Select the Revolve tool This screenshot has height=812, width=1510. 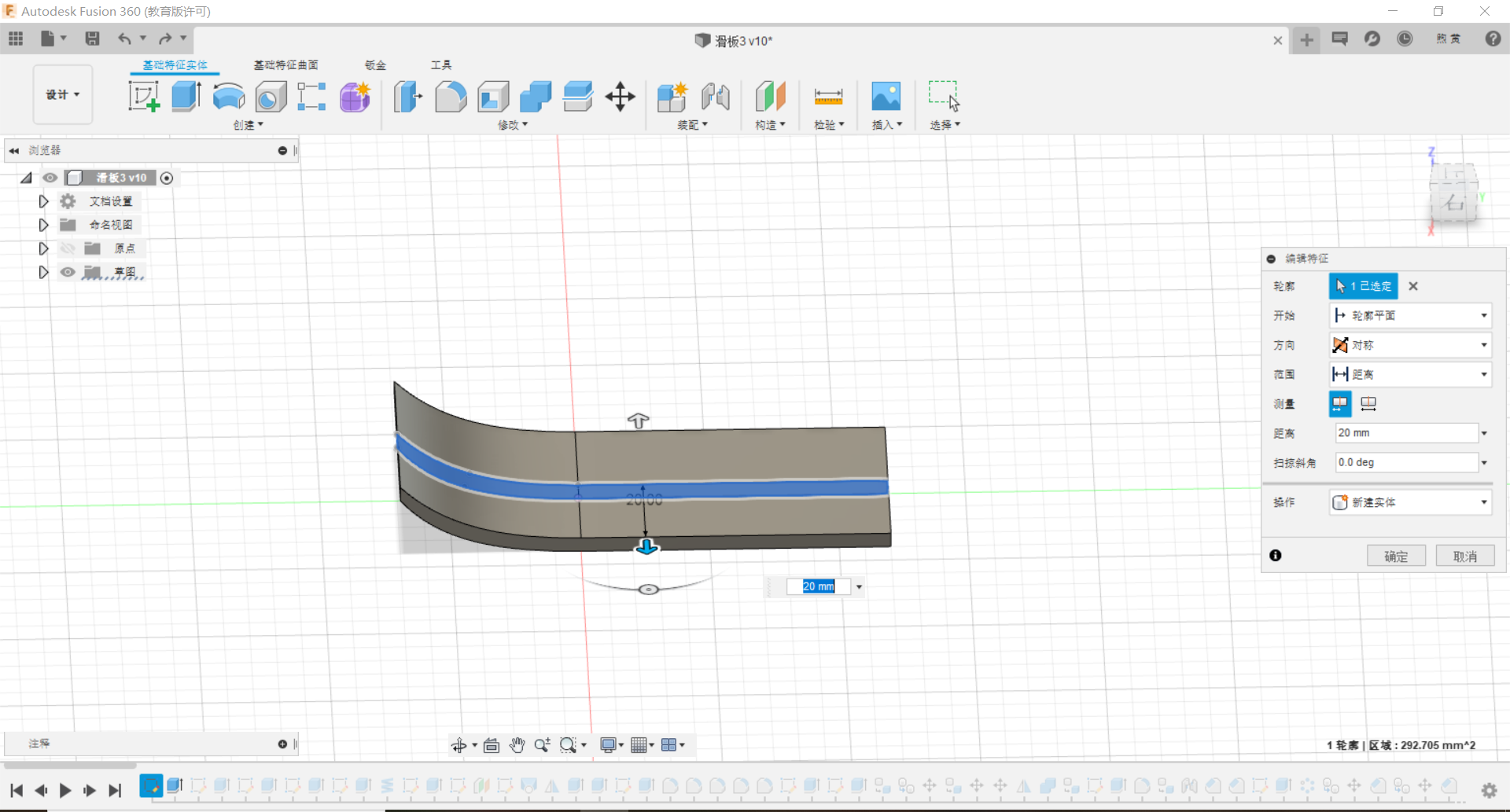pos(229,96)
